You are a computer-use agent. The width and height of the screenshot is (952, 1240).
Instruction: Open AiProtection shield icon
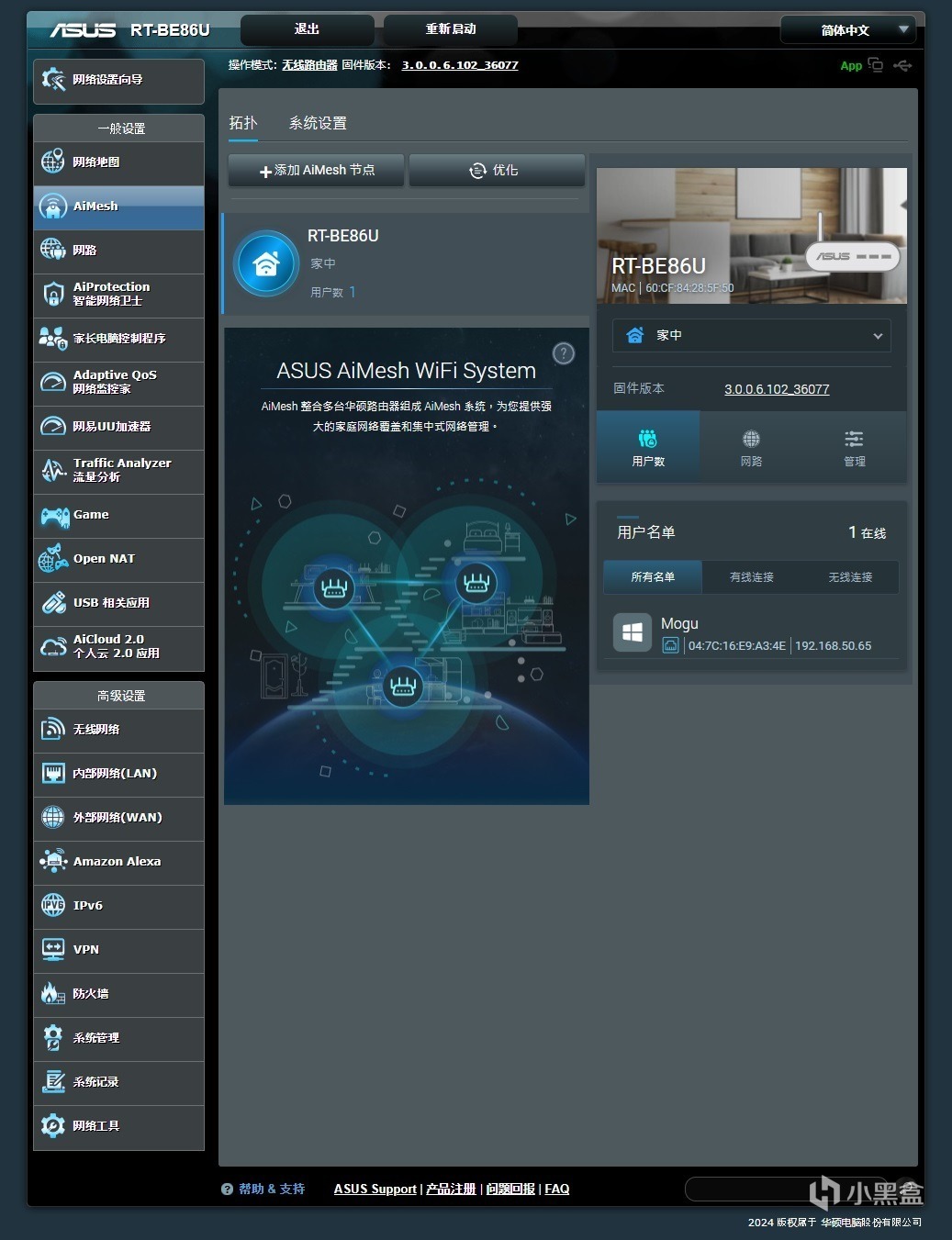coord(53,294)
